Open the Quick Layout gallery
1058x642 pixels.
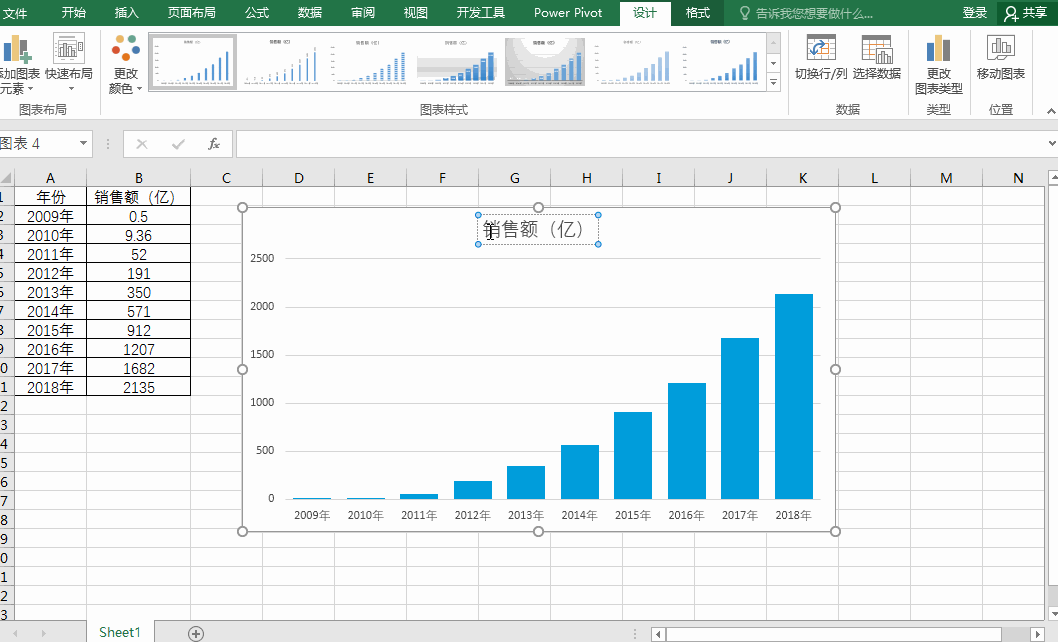click(69, 65)
